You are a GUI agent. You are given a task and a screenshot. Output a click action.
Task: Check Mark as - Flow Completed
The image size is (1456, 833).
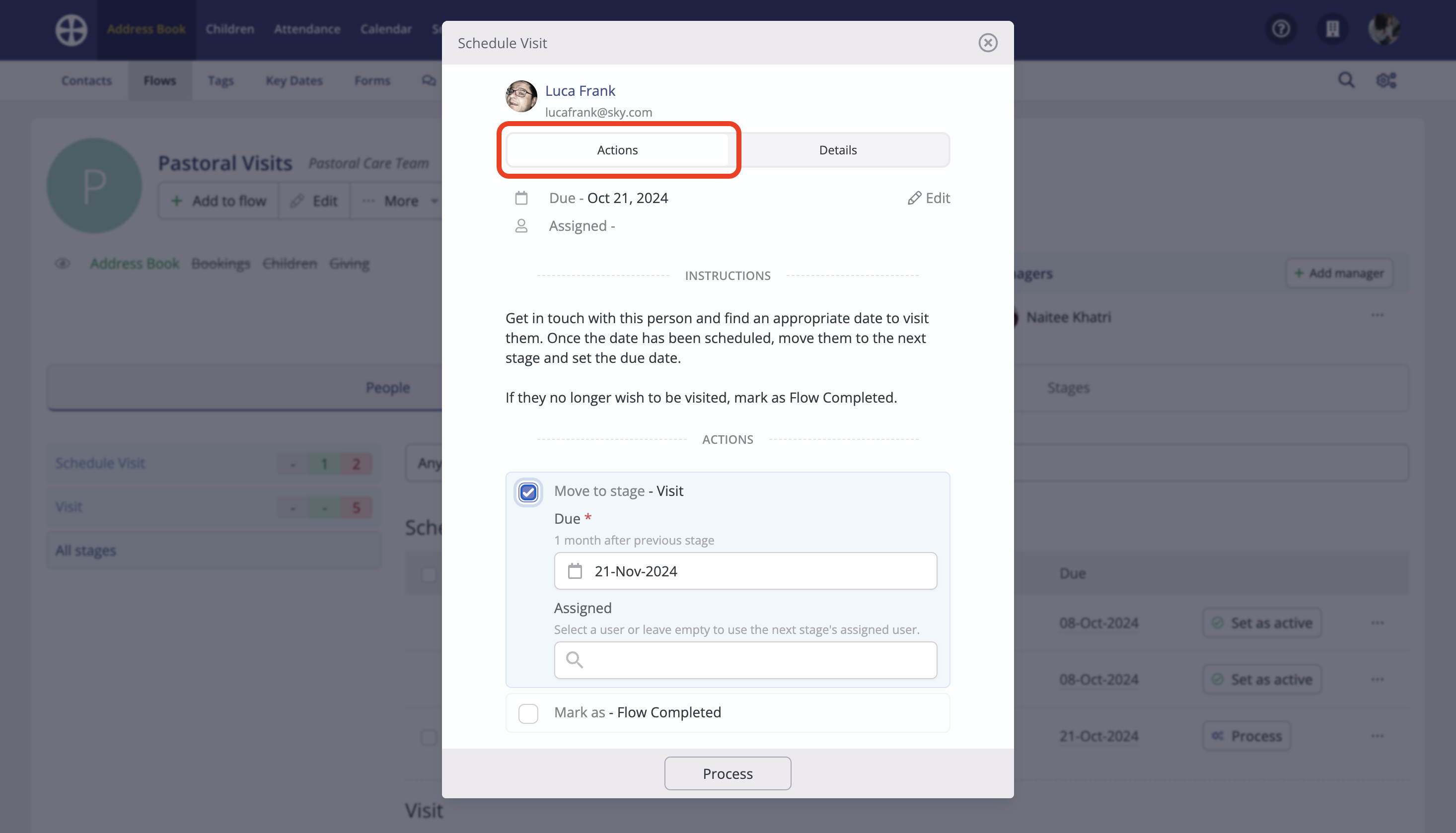click(x=528, y=713)
